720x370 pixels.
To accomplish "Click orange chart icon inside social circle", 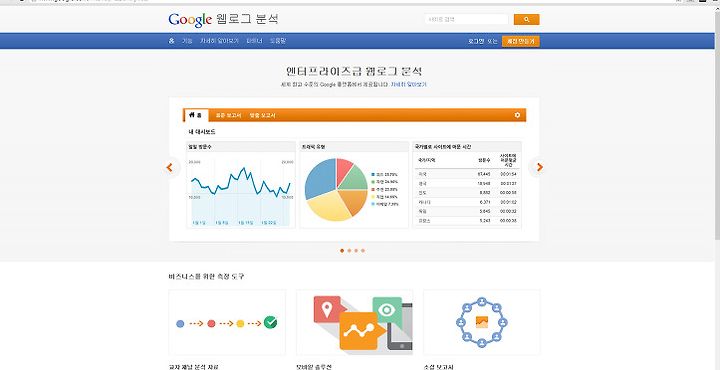I will [482, 322].
